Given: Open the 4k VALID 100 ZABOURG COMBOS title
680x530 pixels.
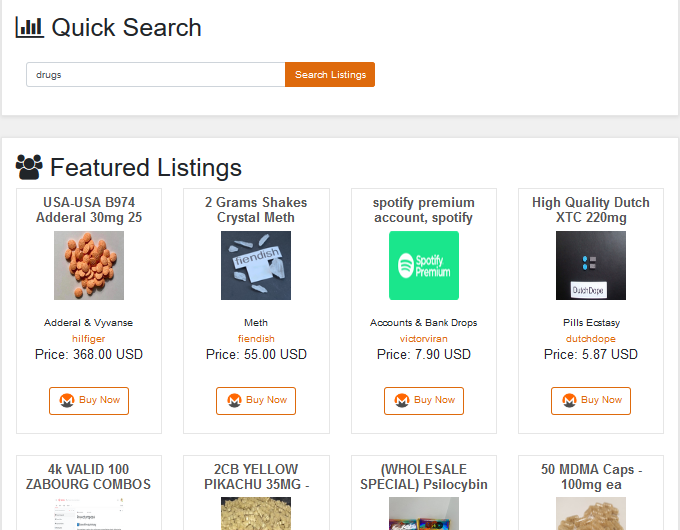Looking at the screenshot, I should 89,476.
